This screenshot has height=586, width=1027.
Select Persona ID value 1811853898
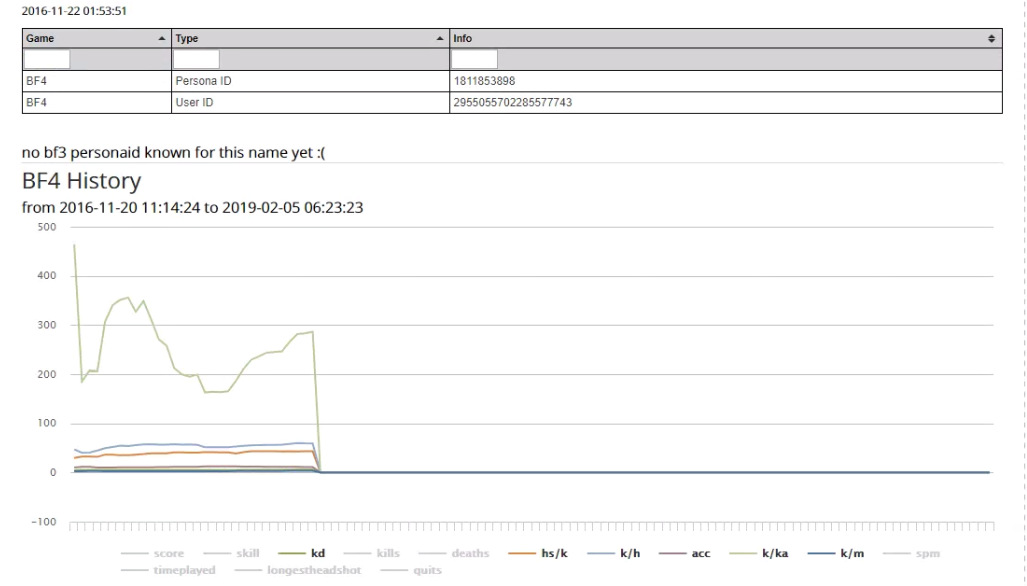(484, 81)
